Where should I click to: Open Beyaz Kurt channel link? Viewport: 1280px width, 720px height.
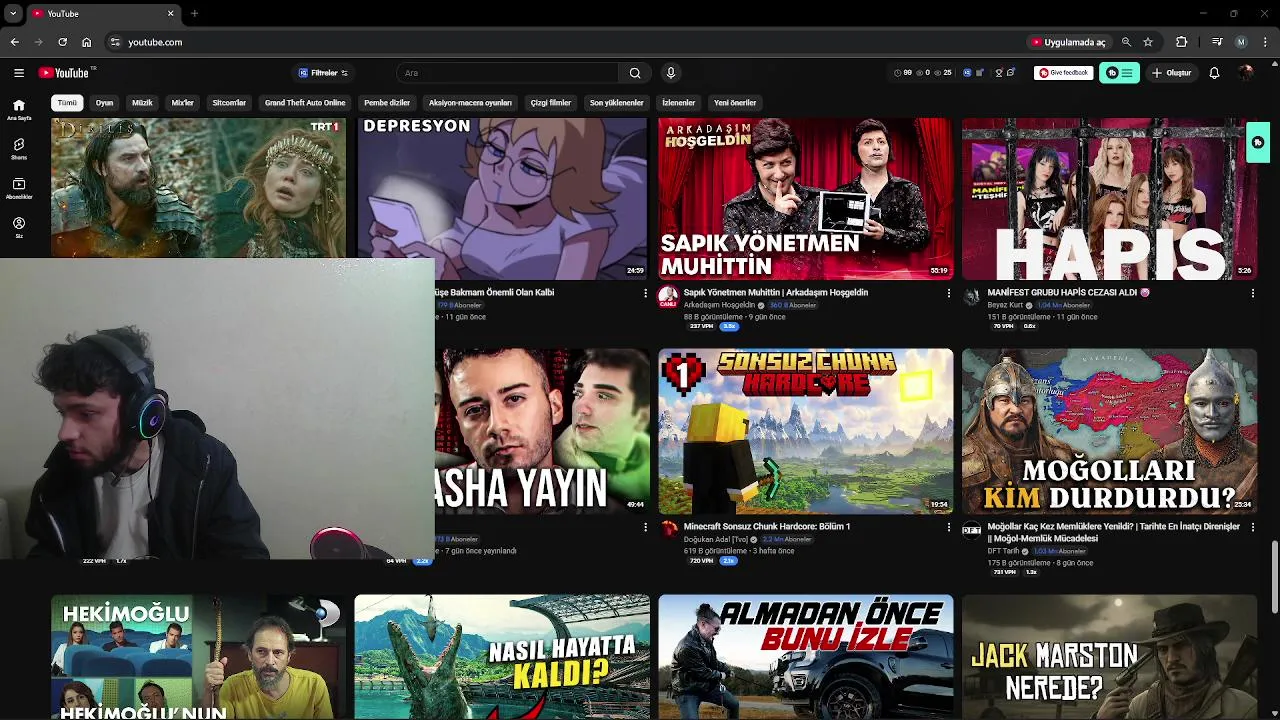(1006, 305)
